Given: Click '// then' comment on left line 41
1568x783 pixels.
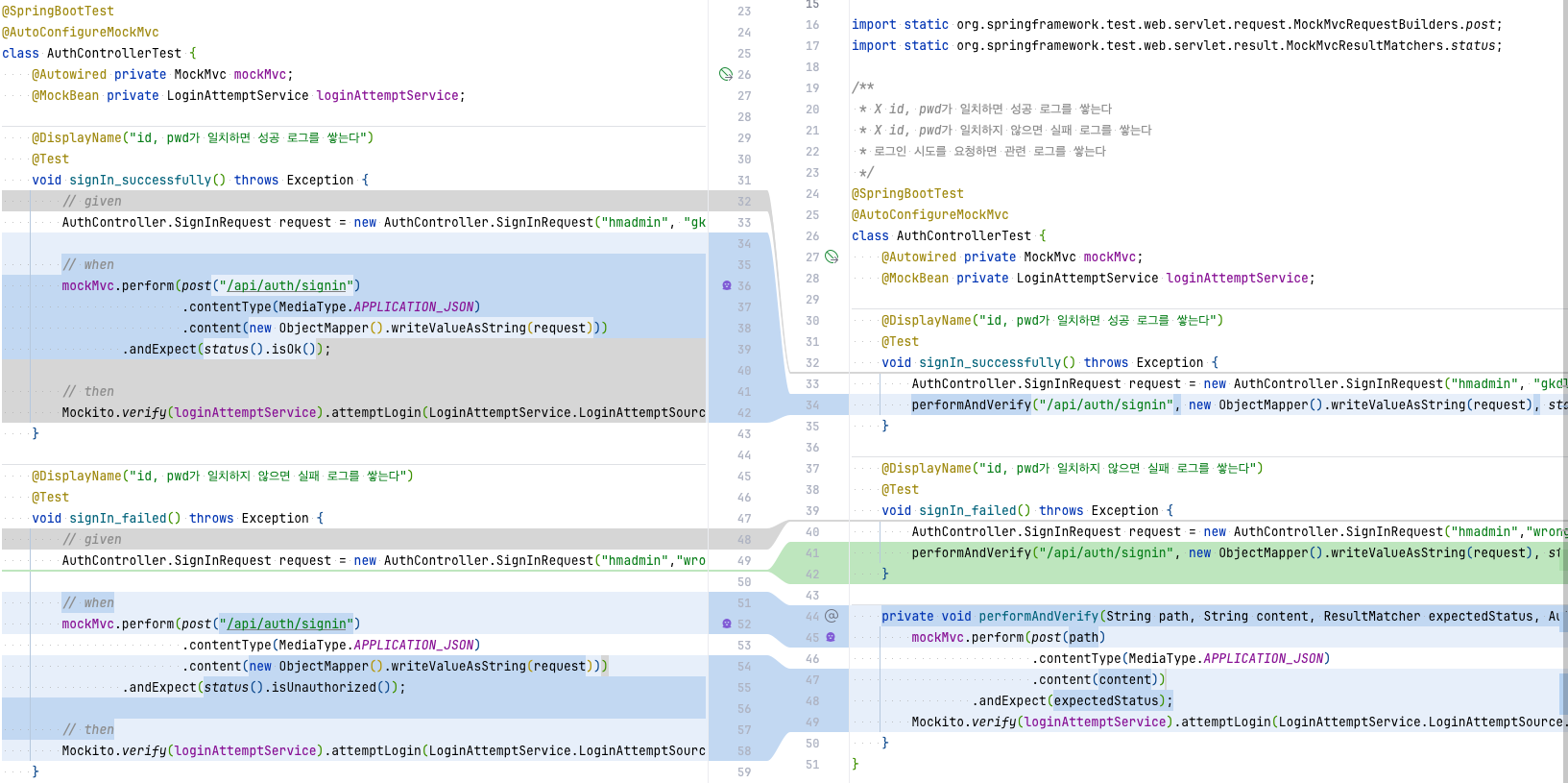Looking at the screenshot, I should tap(88, 391).
